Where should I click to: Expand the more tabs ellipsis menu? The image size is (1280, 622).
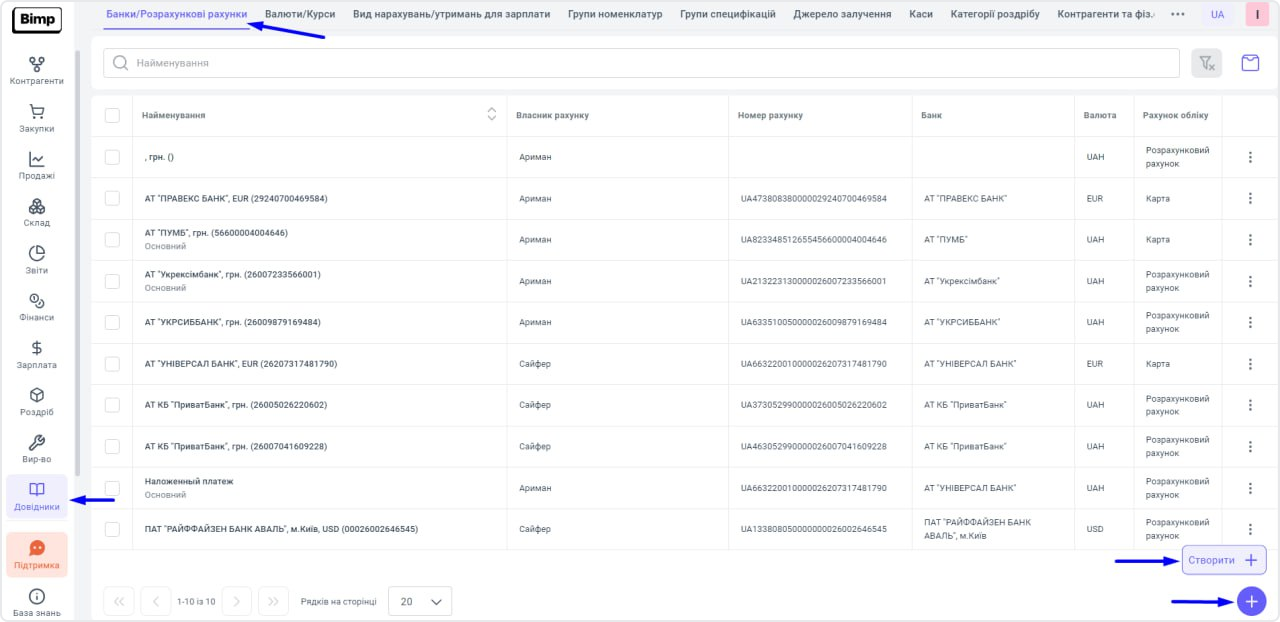[1178, 15]
